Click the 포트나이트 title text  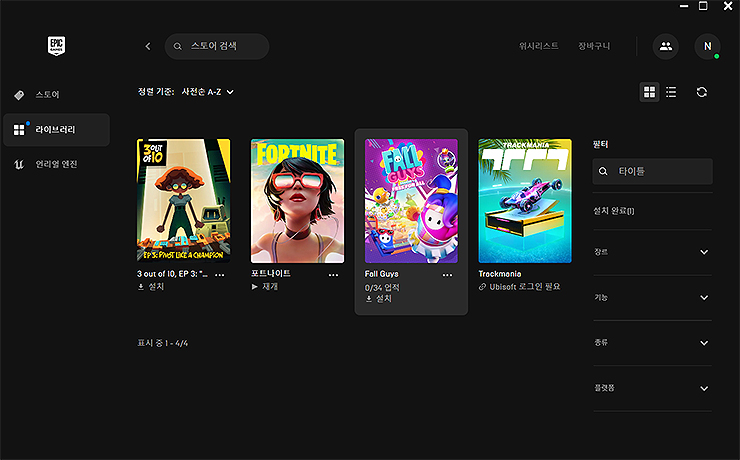pyautogui.click(x=271, y=273)
